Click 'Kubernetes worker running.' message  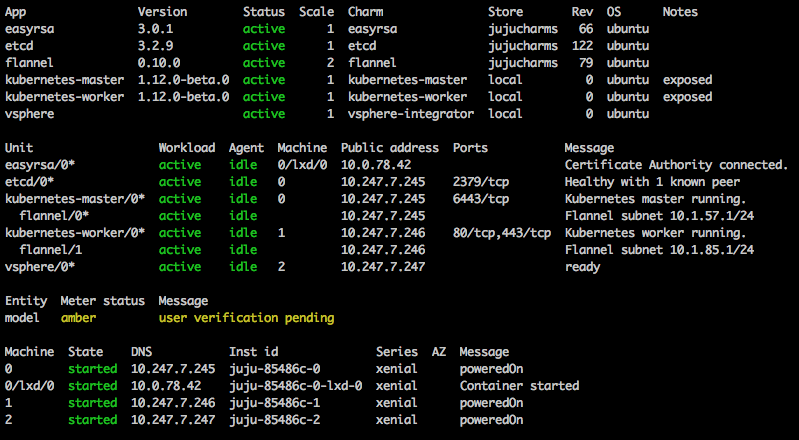click(x=655, y=233)
